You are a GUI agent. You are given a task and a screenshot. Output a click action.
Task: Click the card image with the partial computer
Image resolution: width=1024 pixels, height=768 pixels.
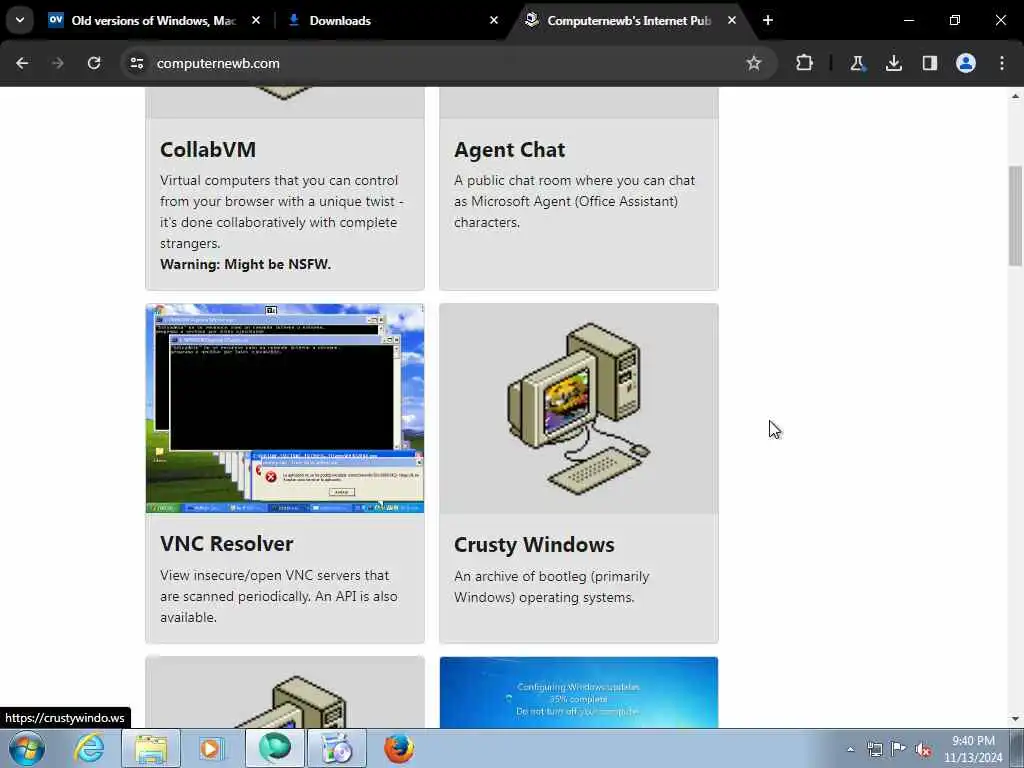(285, 692)
